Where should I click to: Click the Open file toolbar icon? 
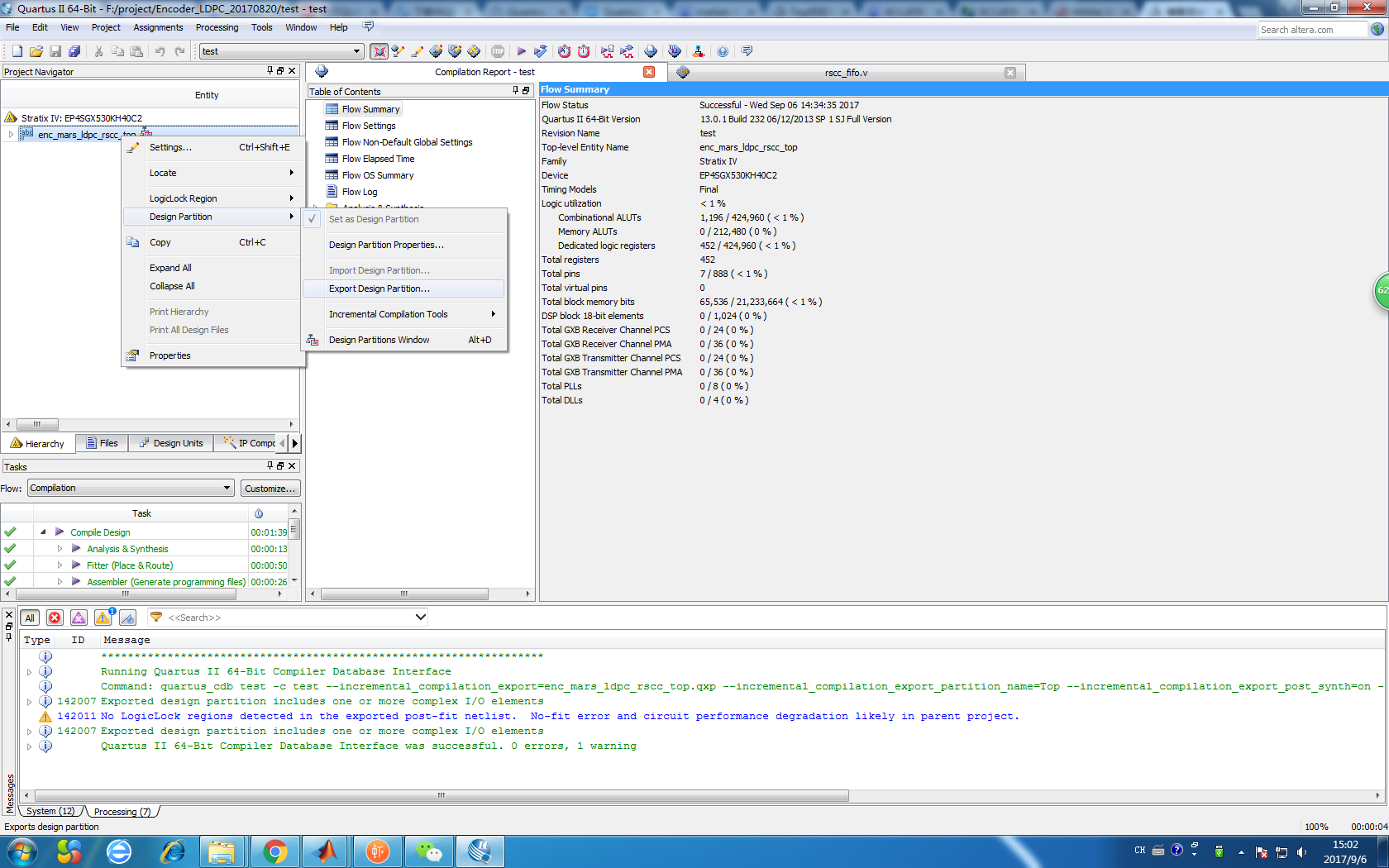pyautogui.click(x=36, y=51)
